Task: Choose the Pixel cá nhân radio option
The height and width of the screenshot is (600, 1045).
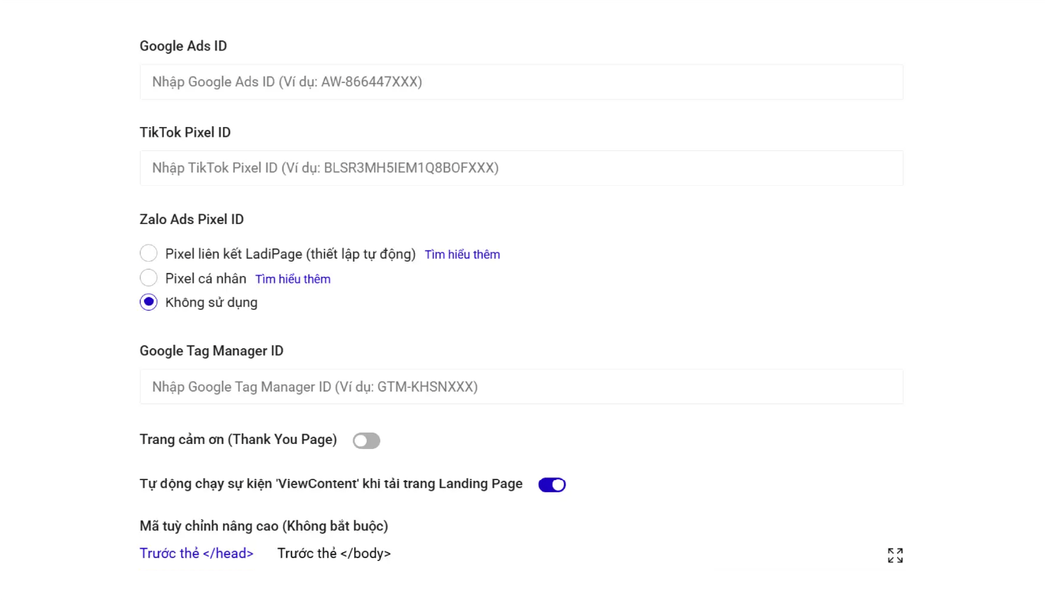Action: pyautogui.click(x=149, y=278)
